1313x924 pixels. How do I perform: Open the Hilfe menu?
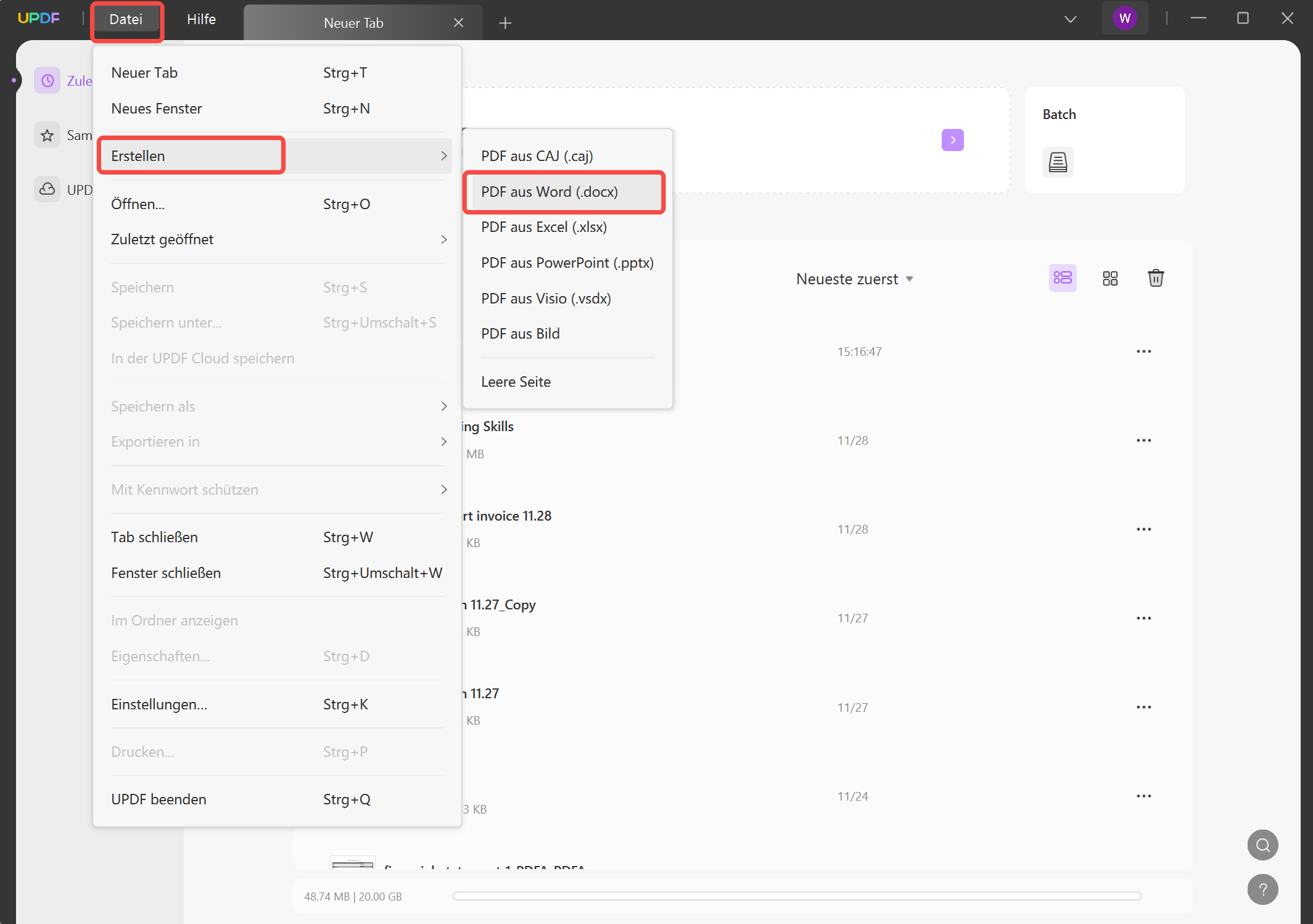tap(201, 19)
